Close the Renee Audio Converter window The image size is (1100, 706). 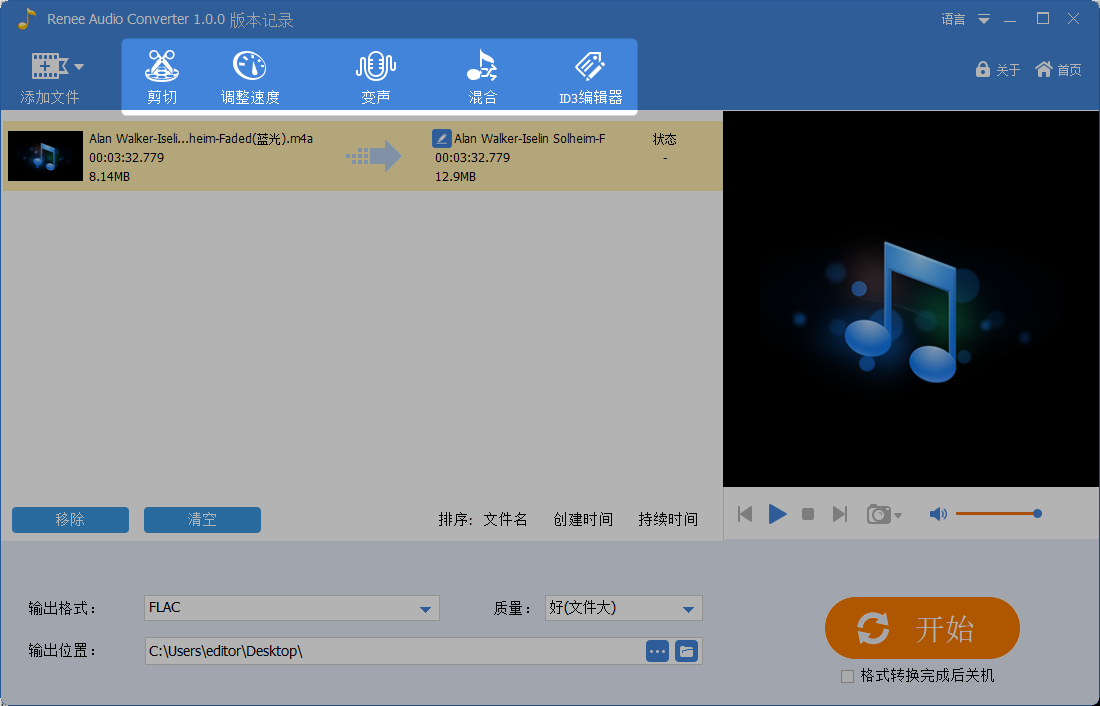(1073, 19)
